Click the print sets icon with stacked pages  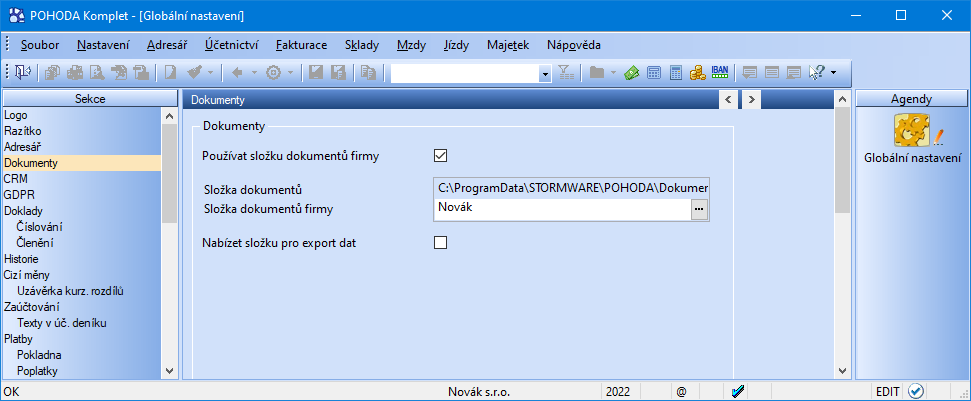click(x=53, y=73)
